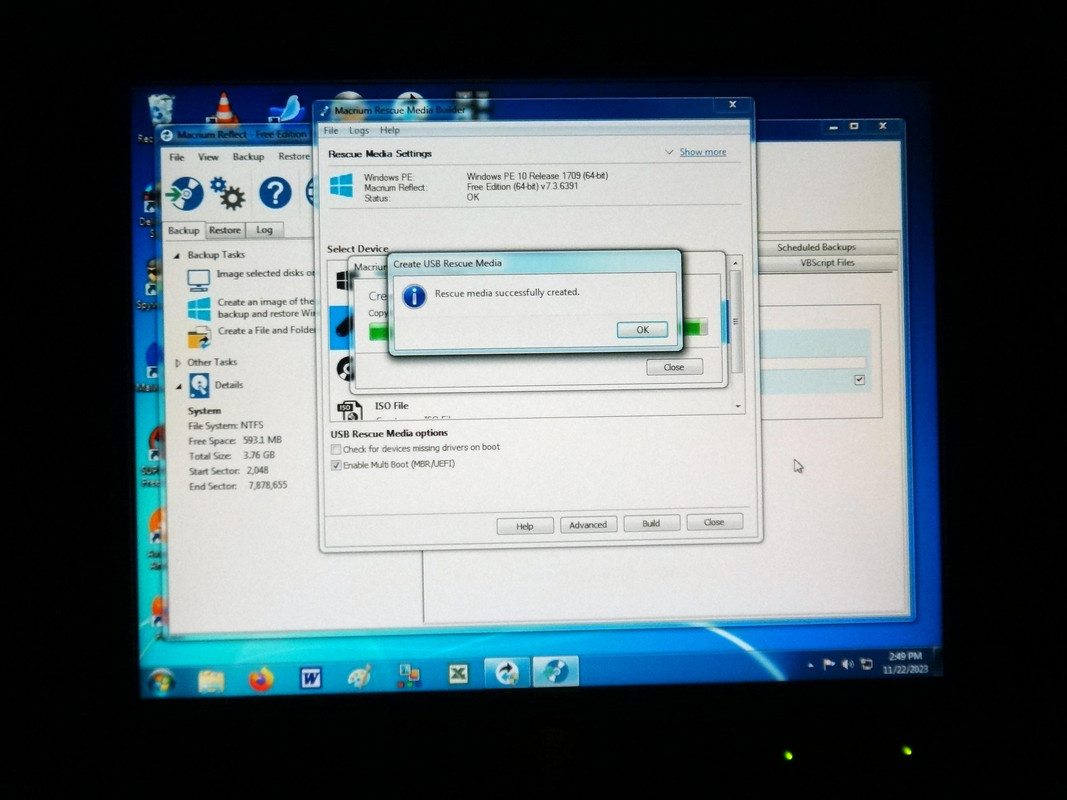The image size is (1067, 800).
Task: Click the green copy progress bar
Action: tap(538, 330)
